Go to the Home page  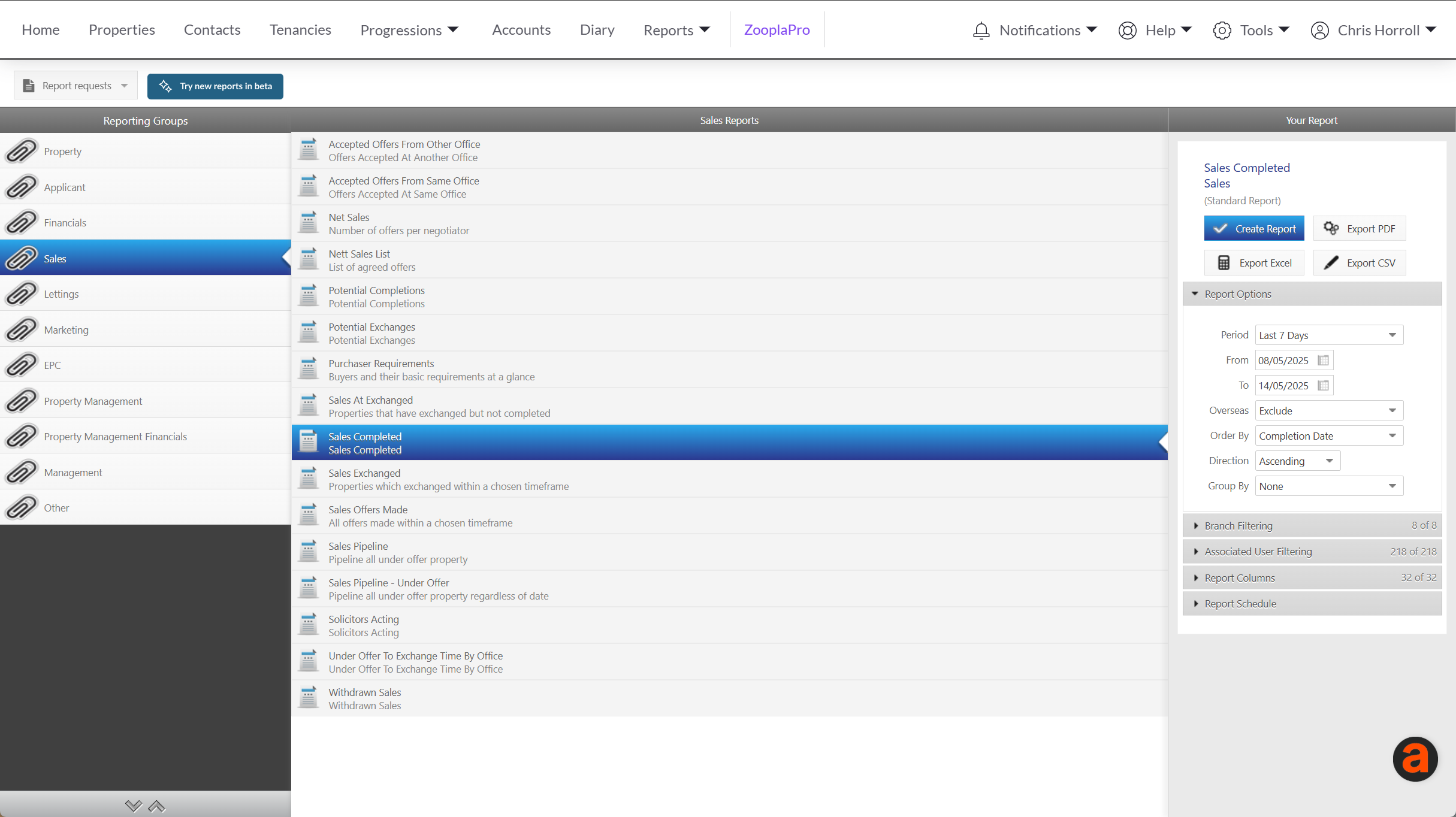pos(41,29)
